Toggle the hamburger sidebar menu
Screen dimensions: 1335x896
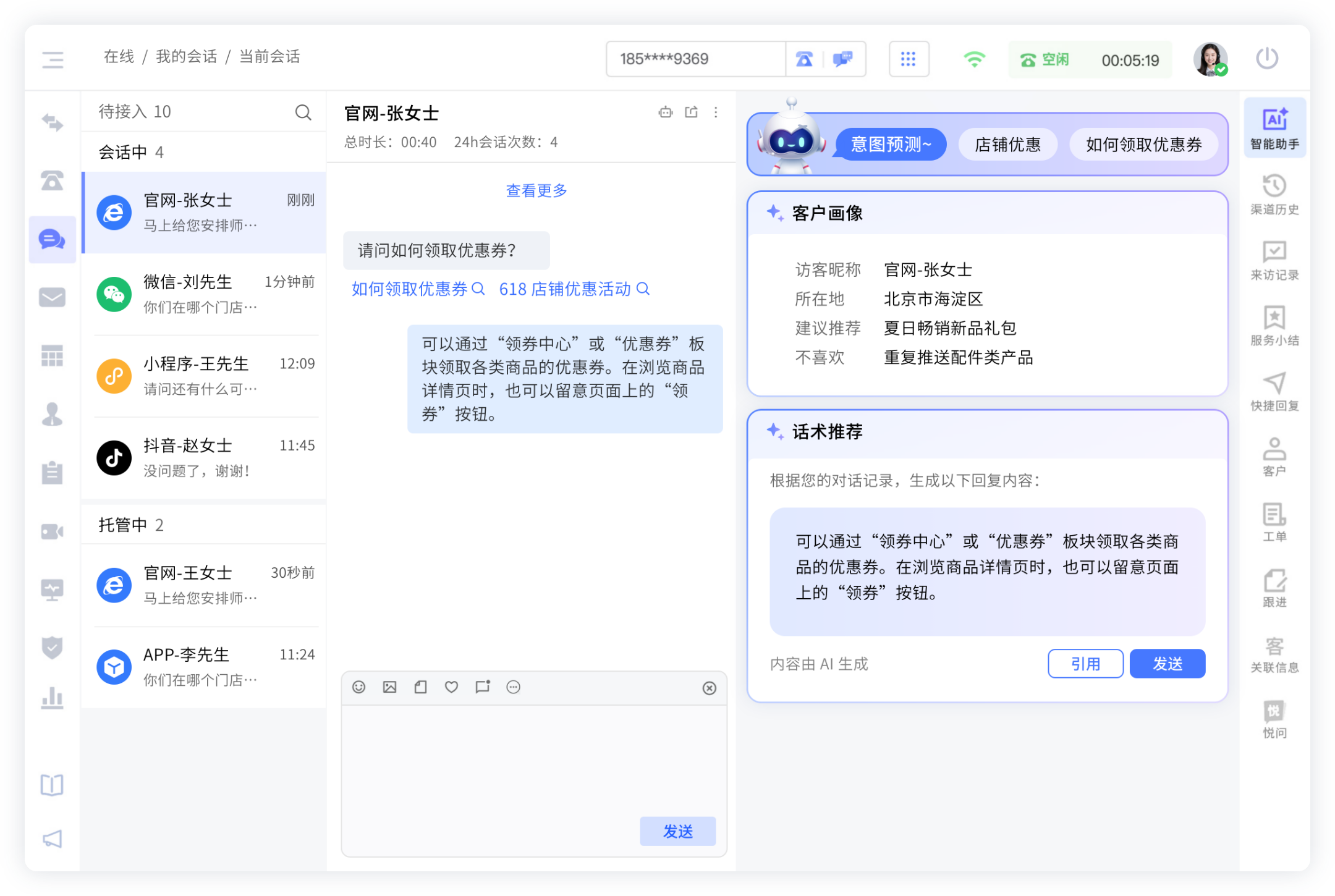click(x=53, y=59)
